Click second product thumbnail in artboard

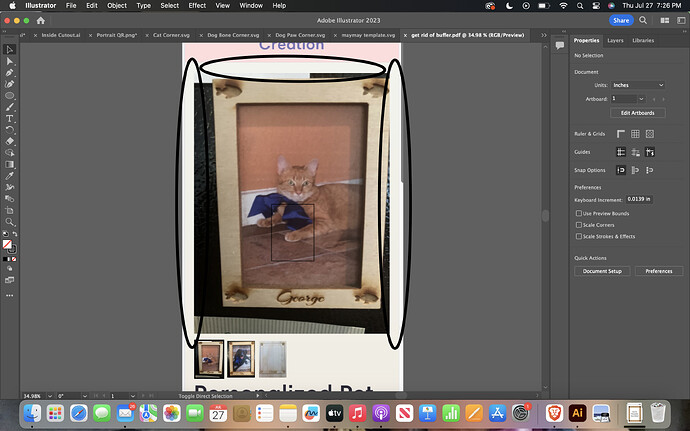pyautogui.click(x=241, y=359)
